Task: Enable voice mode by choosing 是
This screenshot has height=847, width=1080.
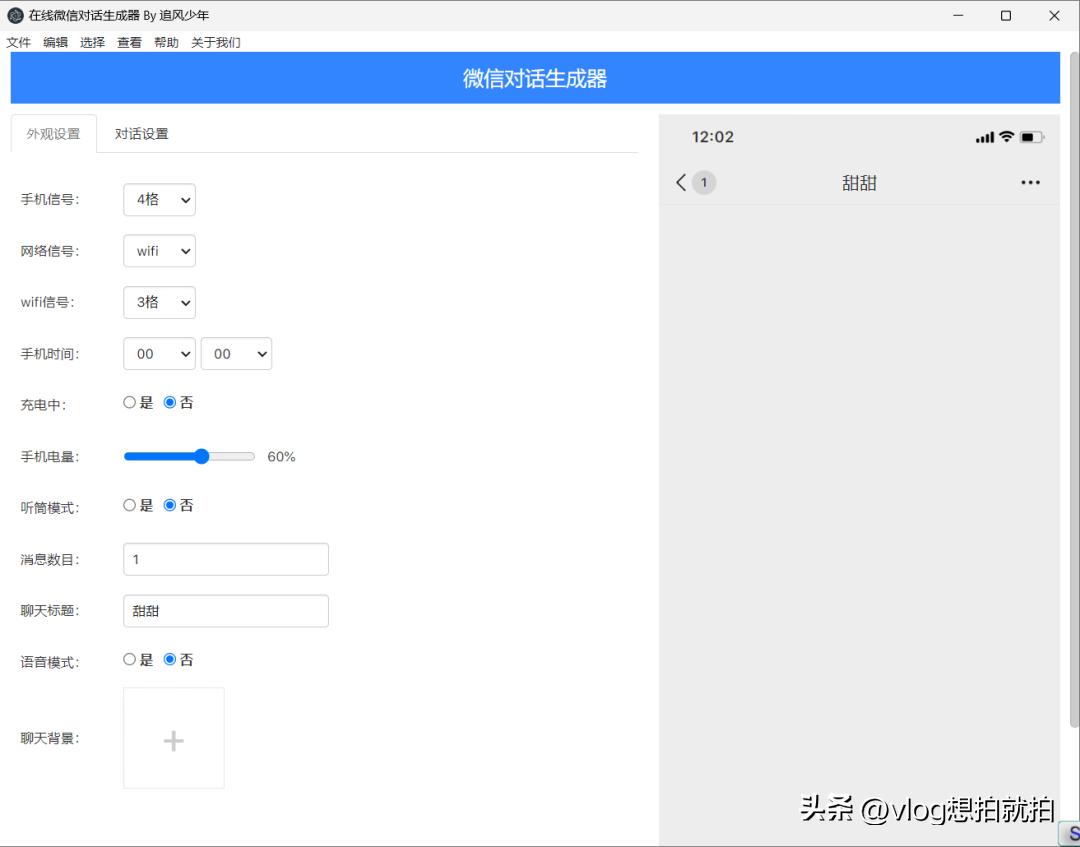Action: tap(130, 659)
